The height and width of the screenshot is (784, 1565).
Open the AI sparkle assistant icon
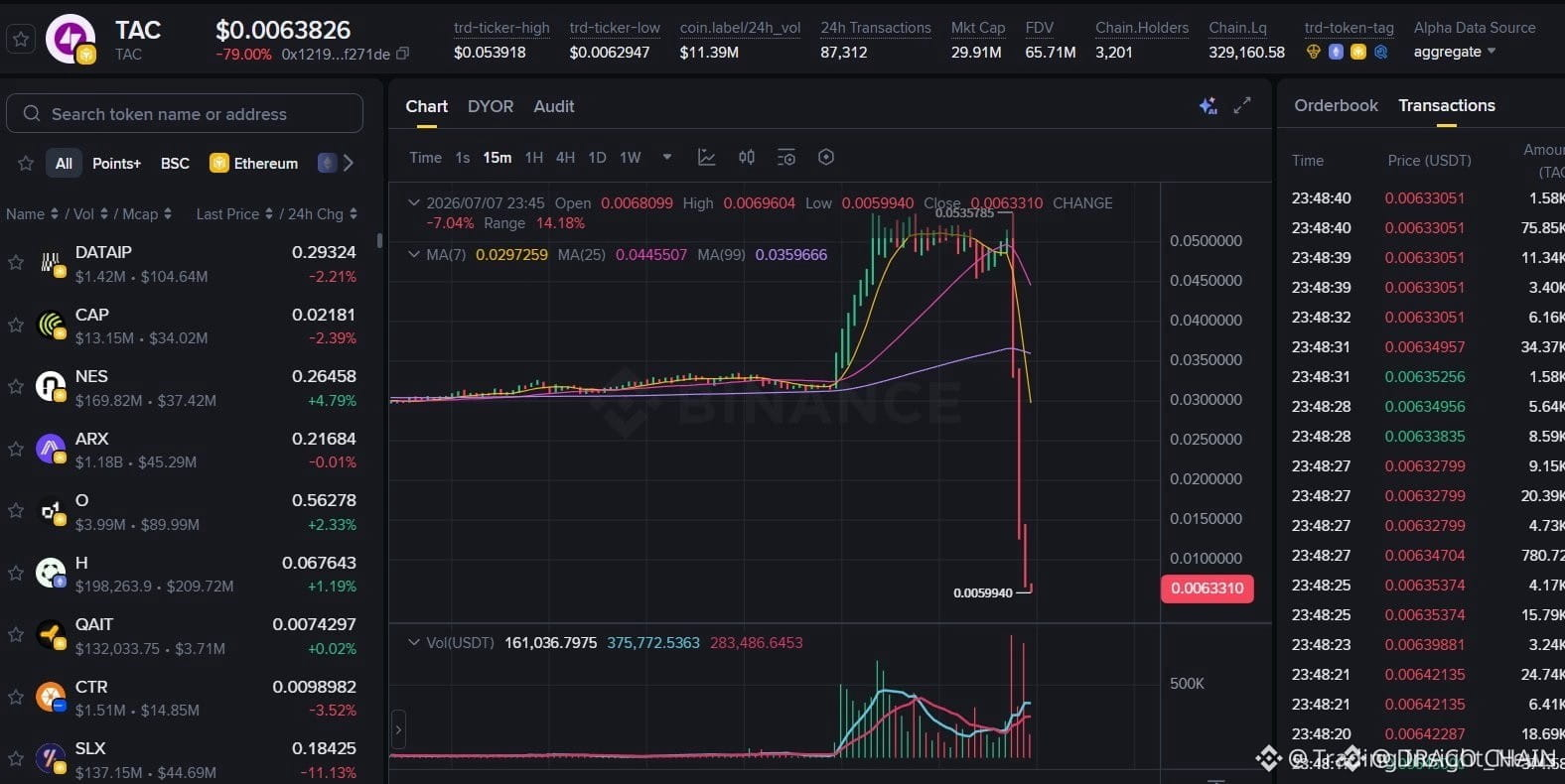(x=1208, y=105)
